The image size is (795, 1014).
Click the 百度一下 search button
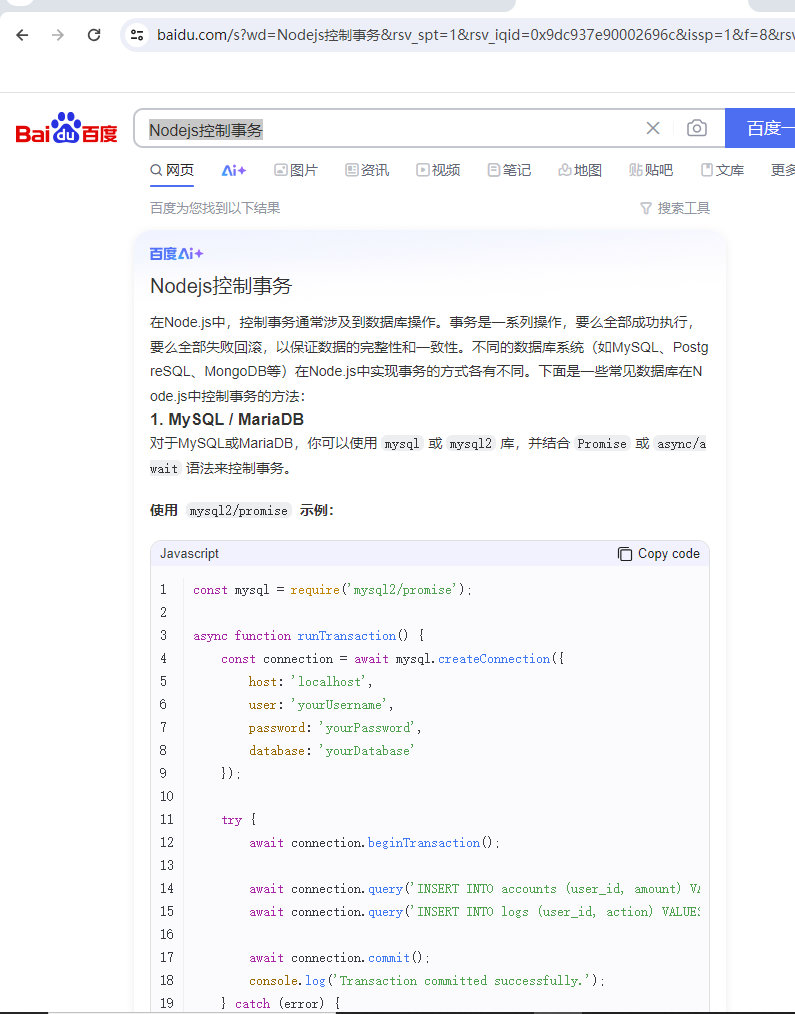(760, 128)
